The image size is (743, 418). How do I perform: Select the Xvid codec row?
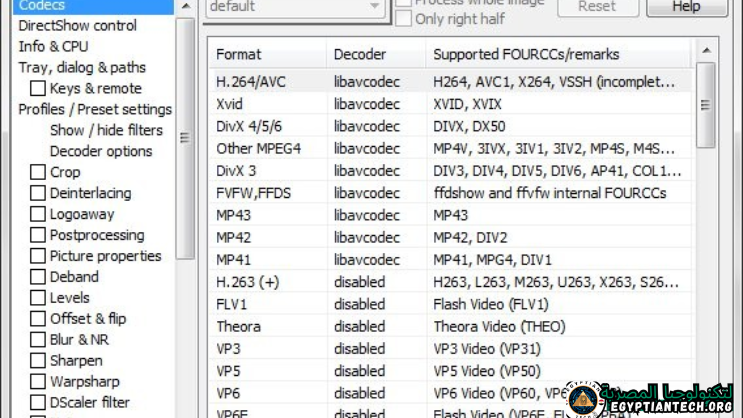[x=230, y=104]
